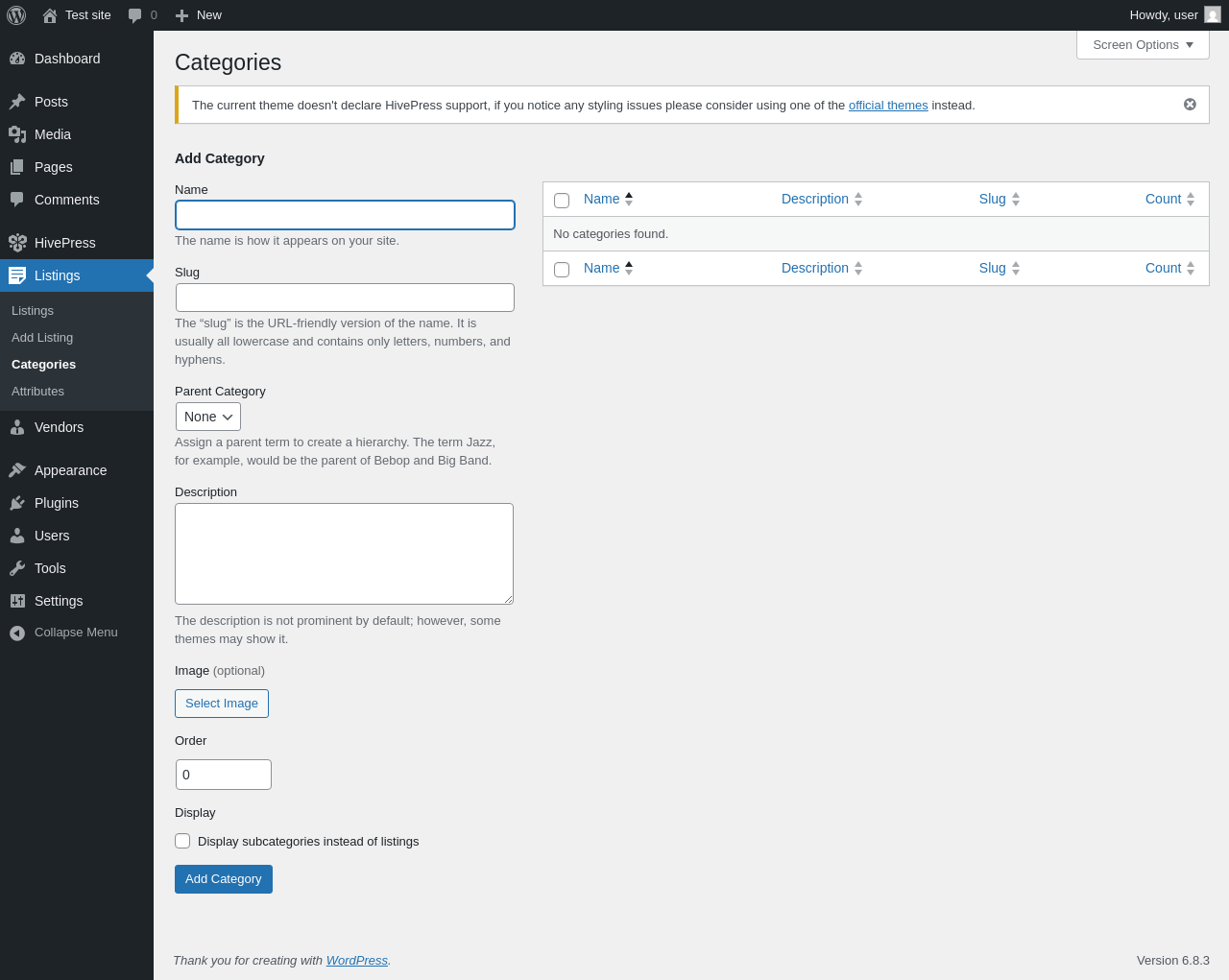Click into the Slug text field
The width and height of the screenshot is (1229, 980).
[345, 298]
